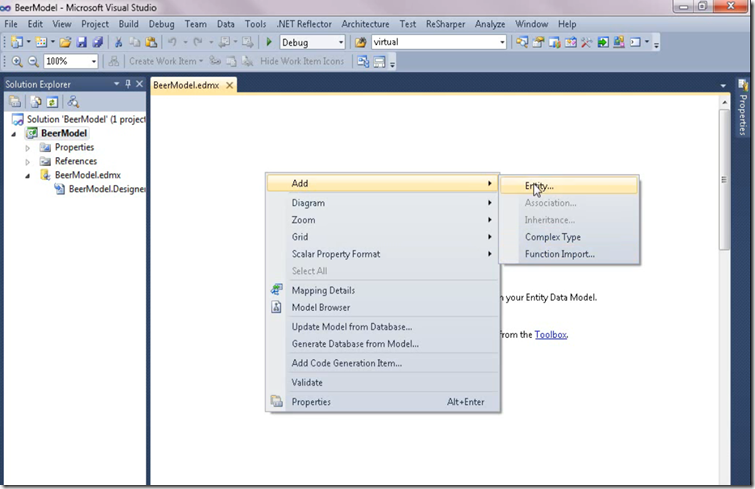The height and width of the screenshot is (489, 755).
Task: Open the Zoom submenu in the context menu
Action: coord(382,220)
